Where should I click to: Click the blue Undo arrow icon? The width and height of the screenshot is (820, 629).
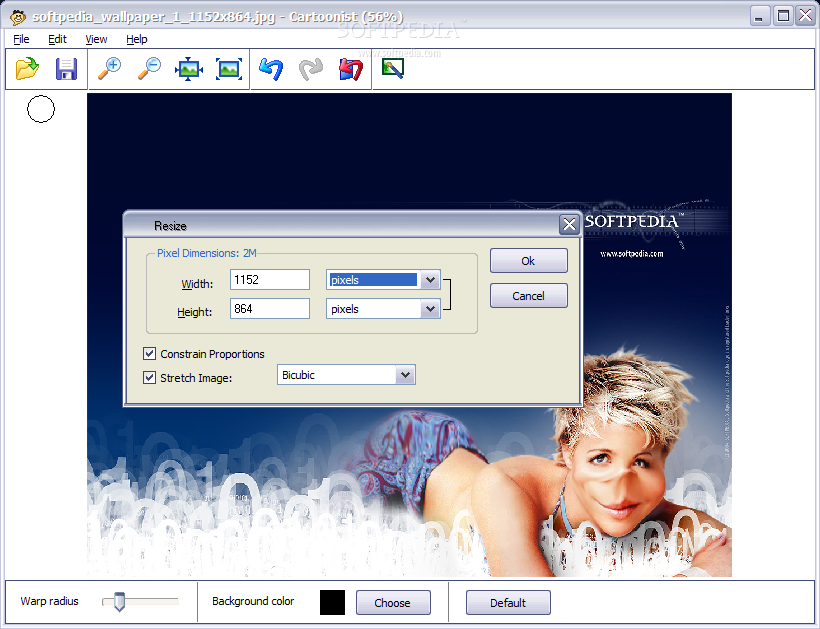[271, 68]
